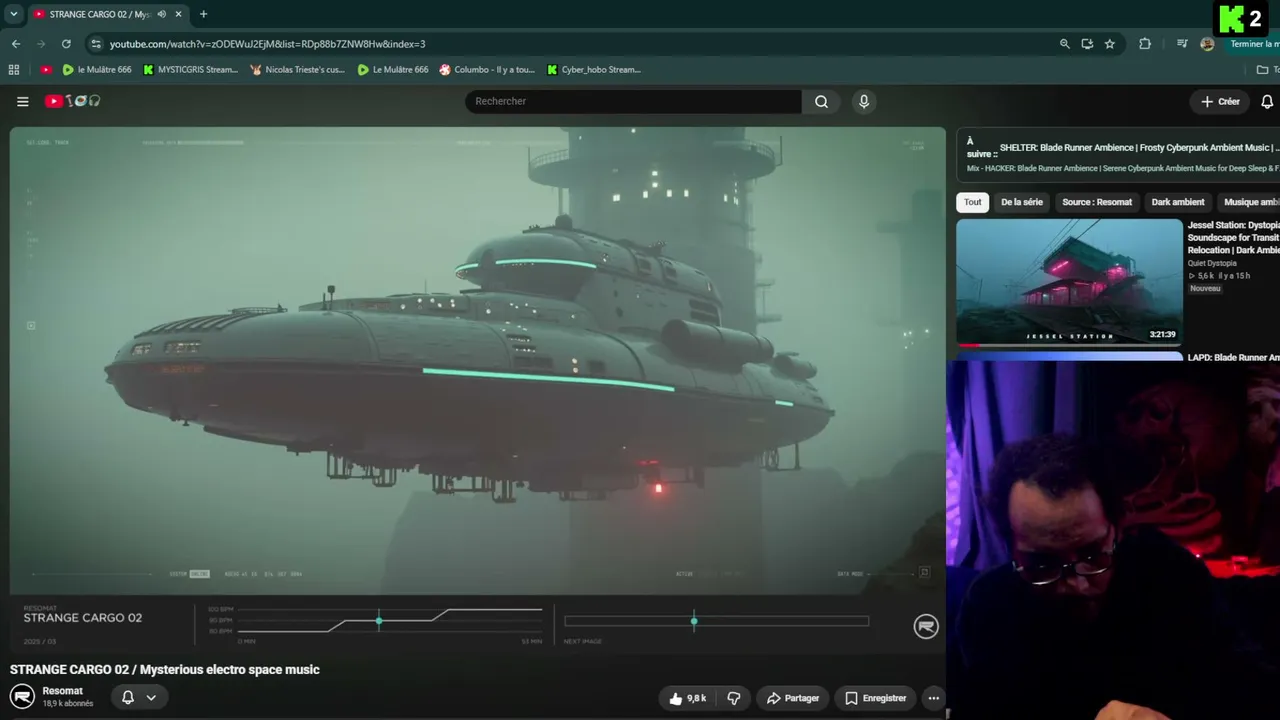
Task: Open YouTube notifications bell in header
Action: click(1267, 101)
